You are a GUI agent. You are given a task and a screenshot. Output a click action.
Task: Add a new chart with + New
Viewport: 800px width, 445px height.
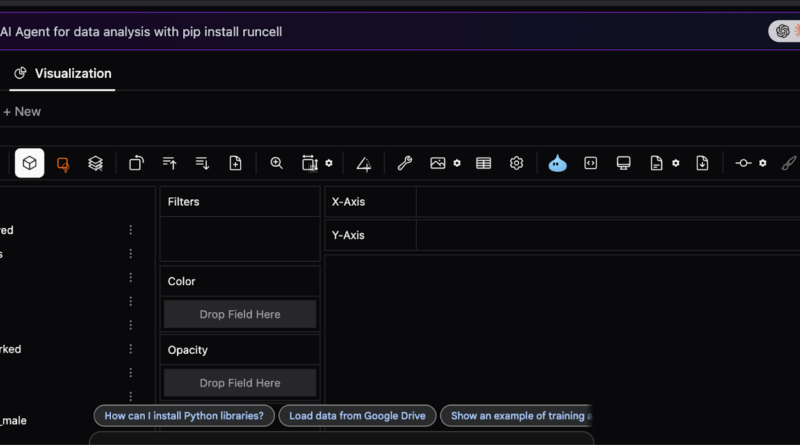[22, 112]
